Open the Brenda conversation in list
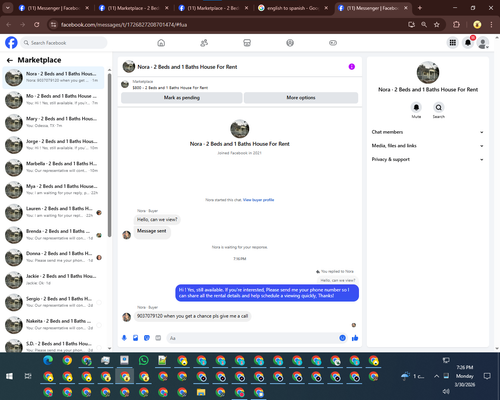The width and height of the screenshot is (500, 400). pyautogui.click(x=53, y=235)
